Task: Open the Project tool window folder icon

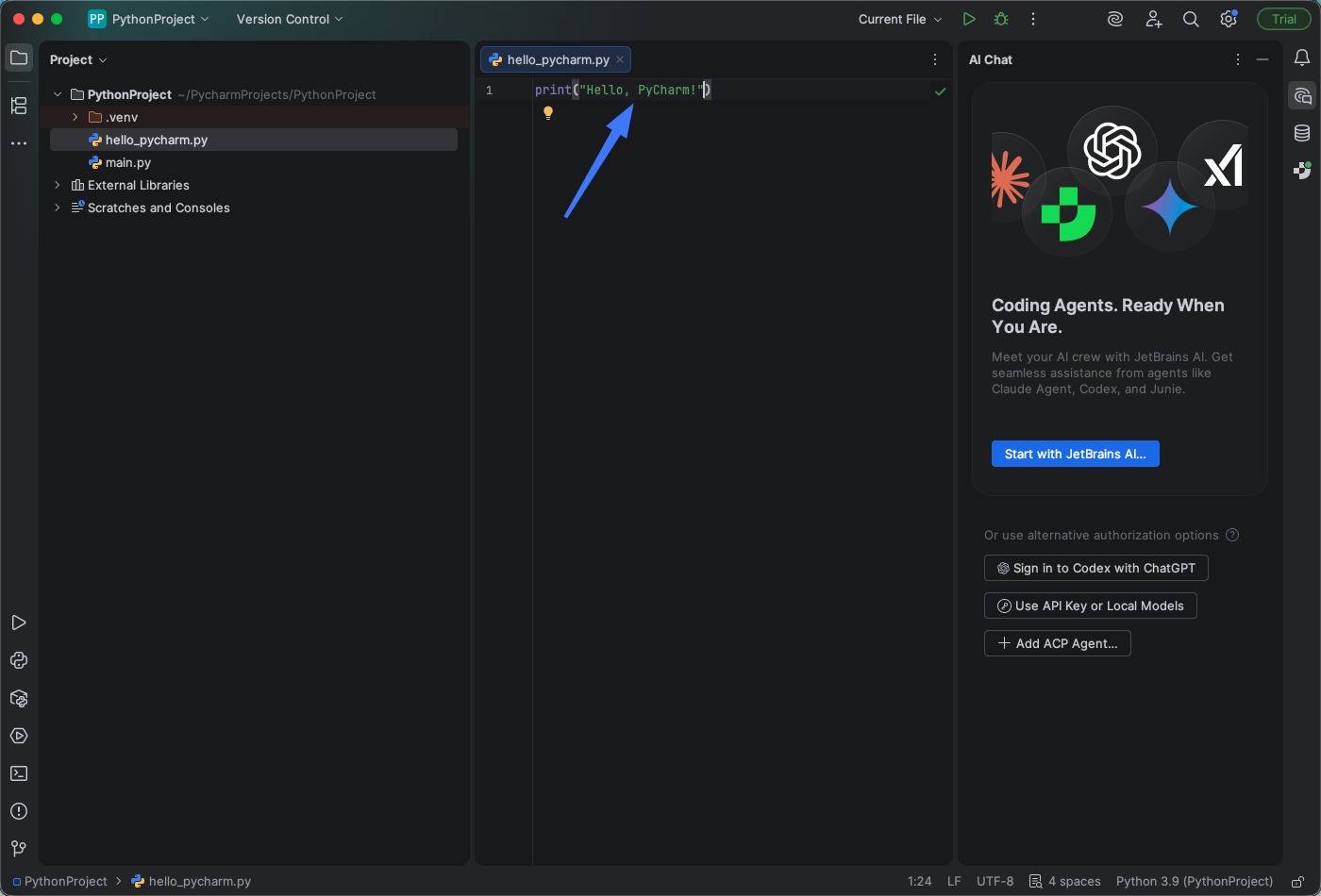Action: [x=19, y=58]
